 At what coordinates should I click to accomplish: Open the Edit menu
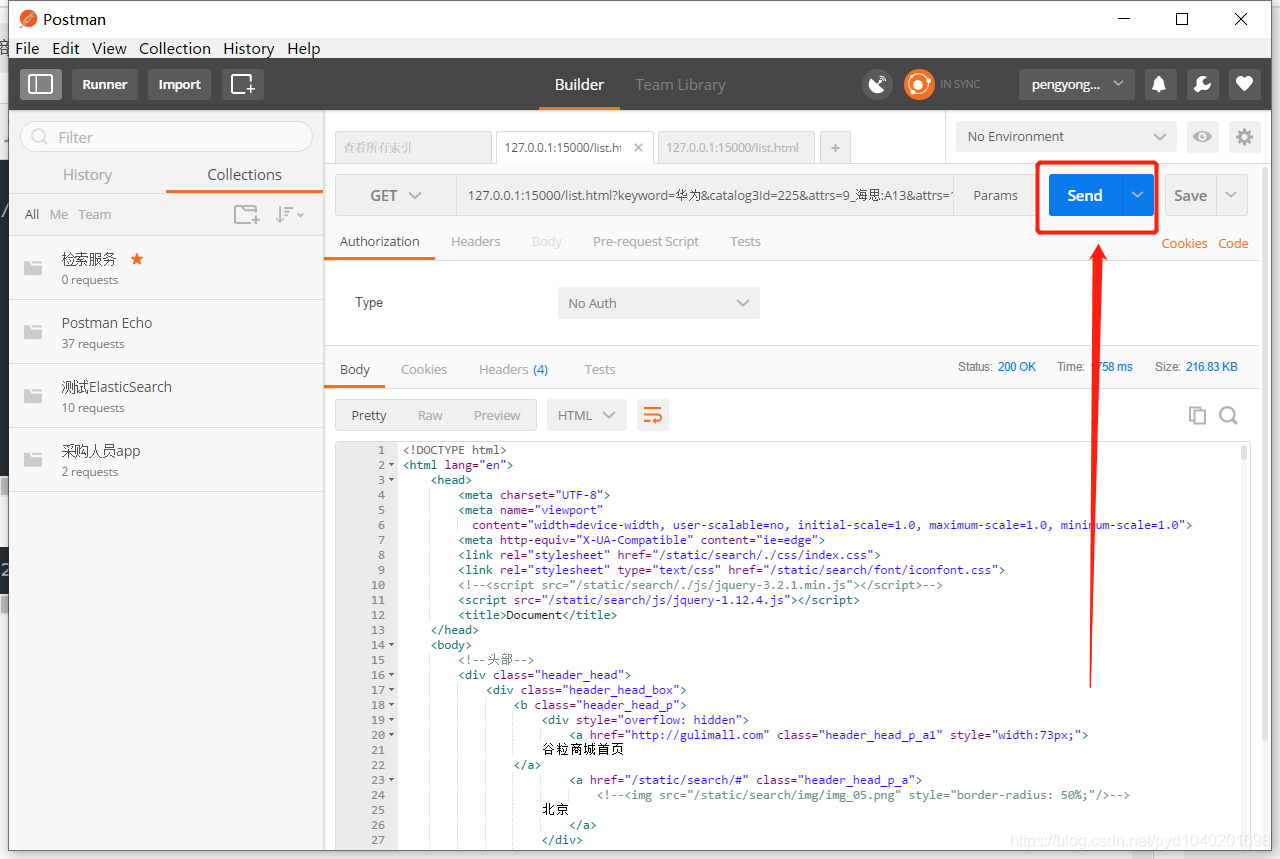tap(66, 48)
